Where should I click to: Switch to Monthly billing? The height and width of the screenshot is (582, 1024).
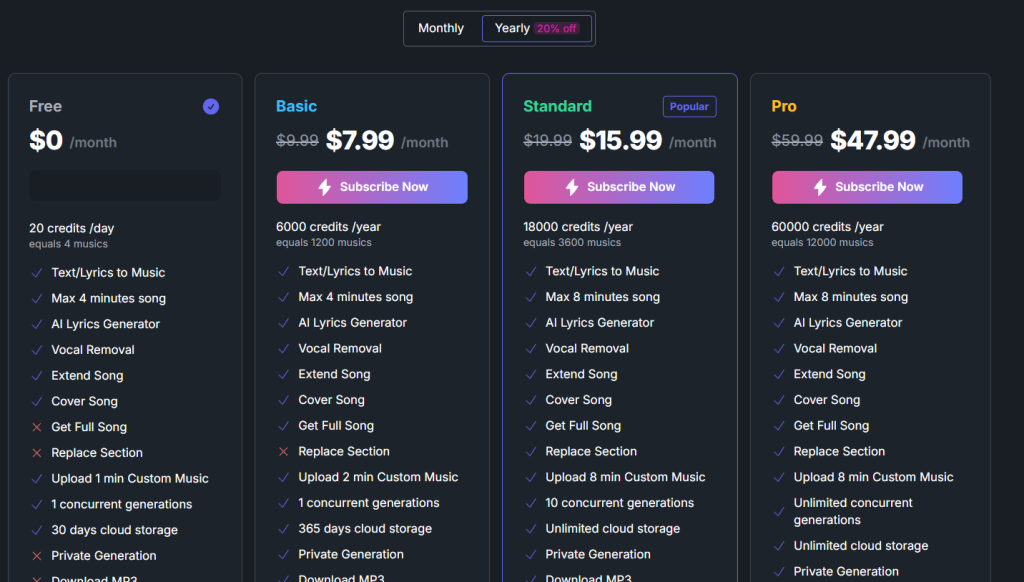pyautogui.click(x=441, y=28)
